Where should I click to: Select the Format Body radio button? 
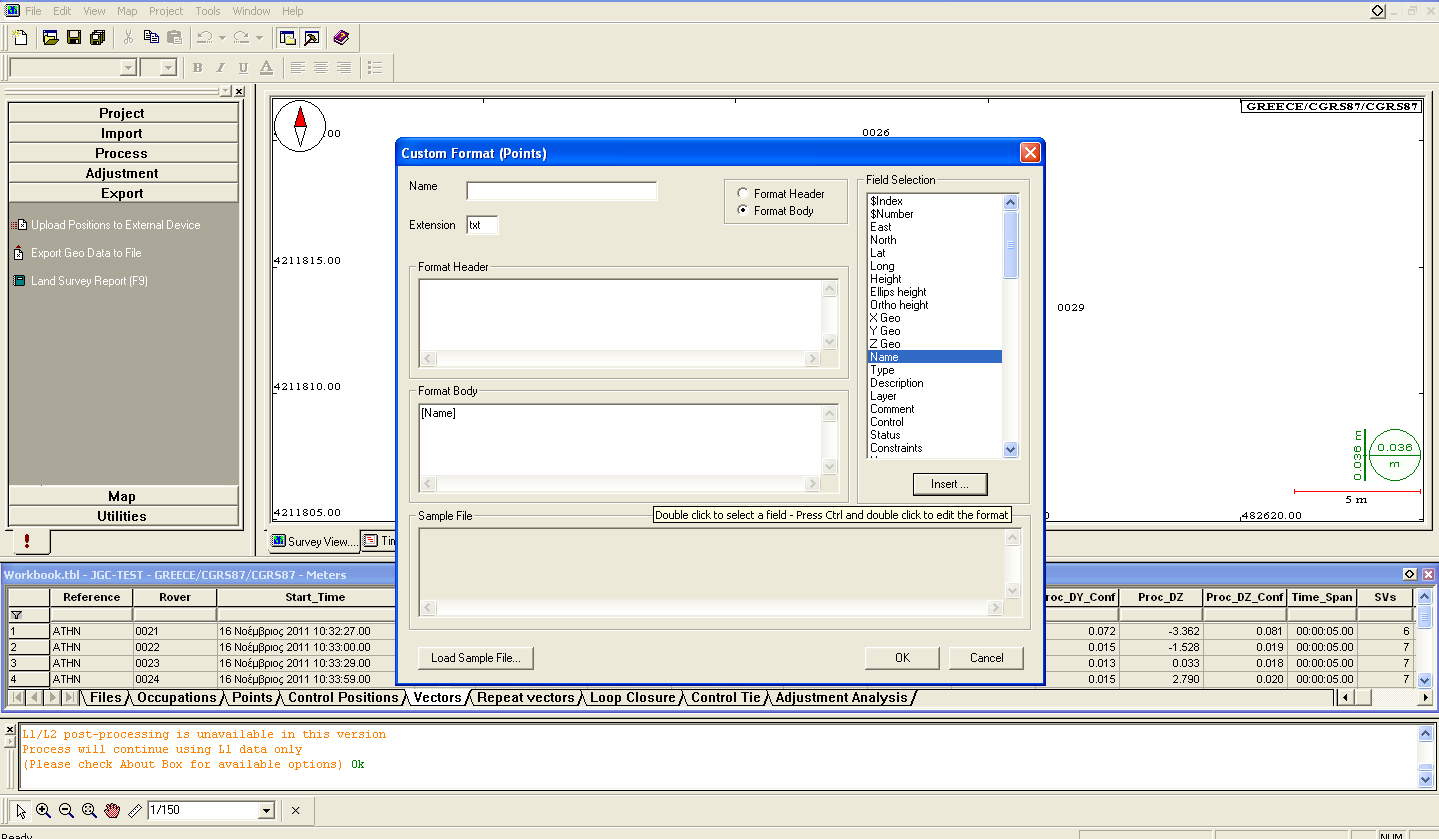point(742,210)
